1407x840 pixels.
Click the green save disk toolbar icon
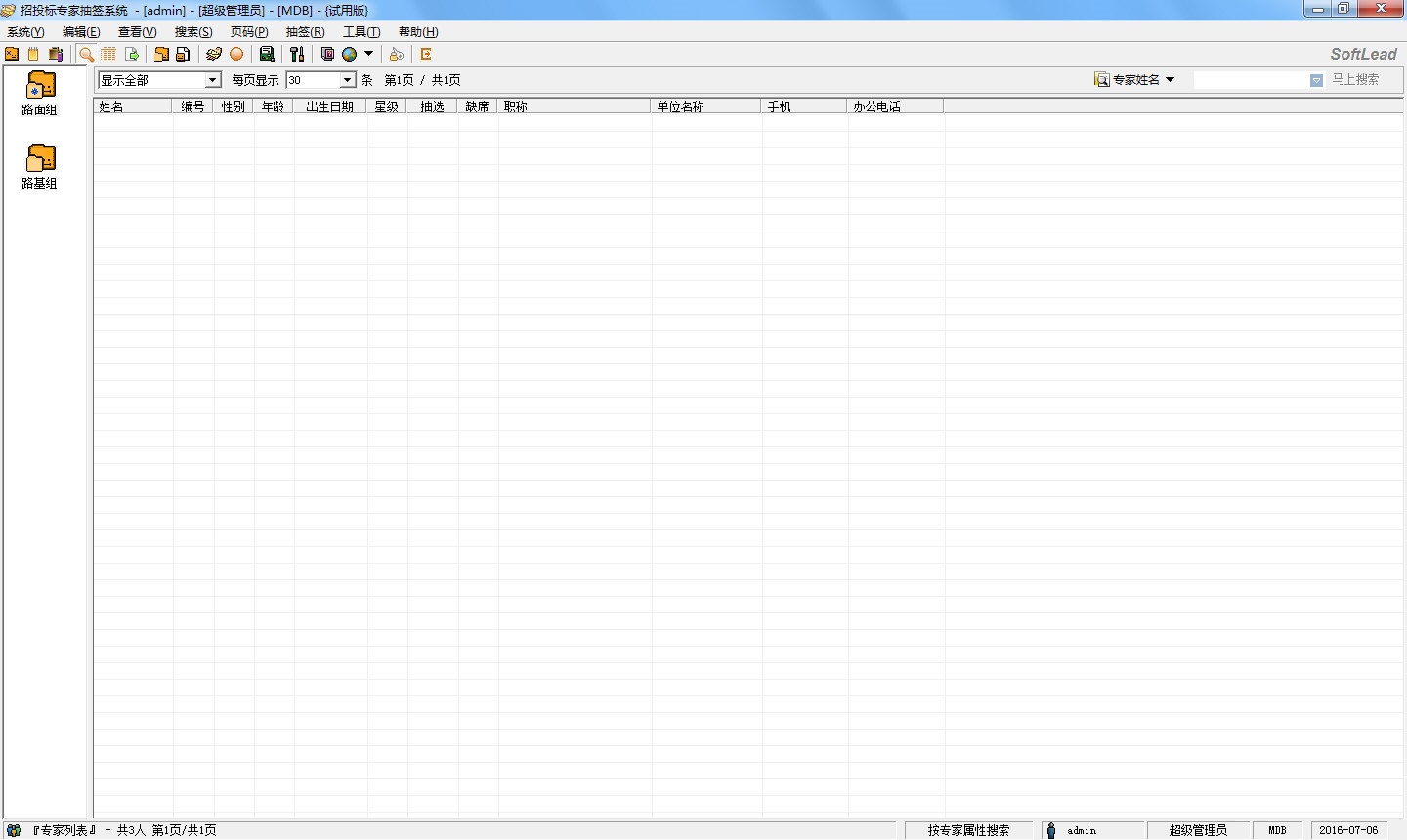[267, 55]
